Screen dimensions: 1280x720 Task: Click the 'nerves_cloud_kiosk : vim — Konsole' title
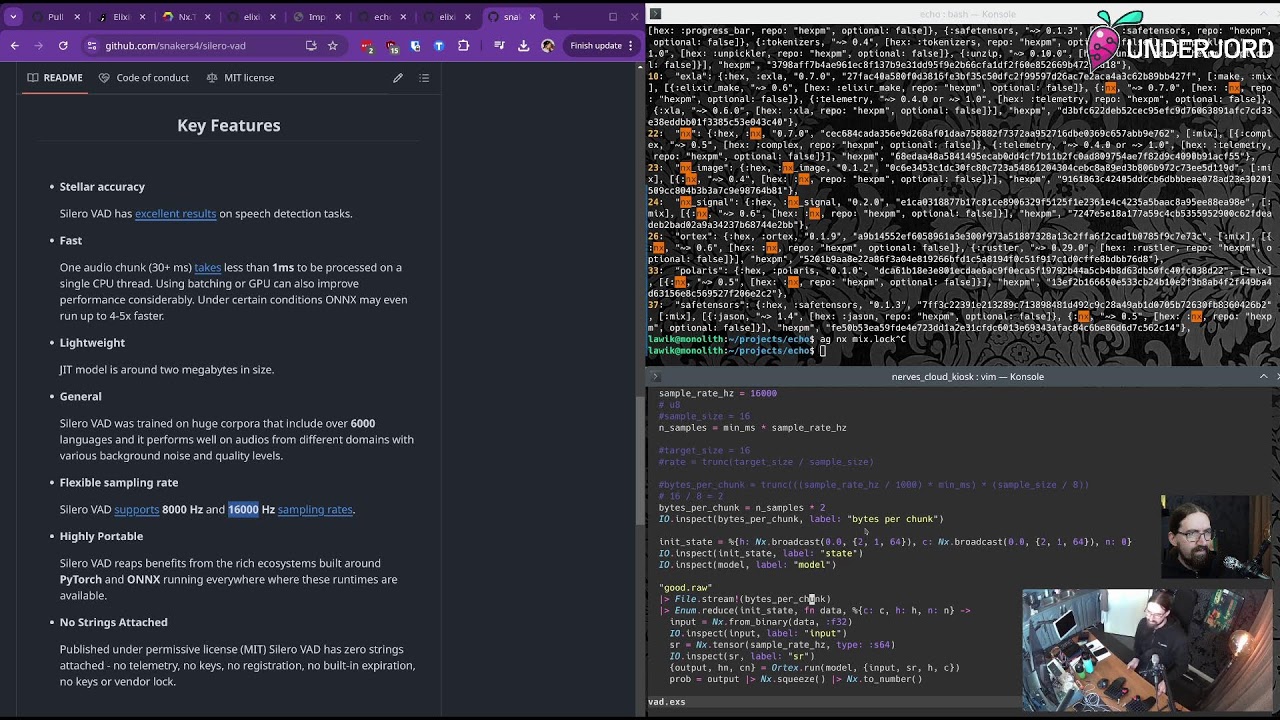click(967, 377)
